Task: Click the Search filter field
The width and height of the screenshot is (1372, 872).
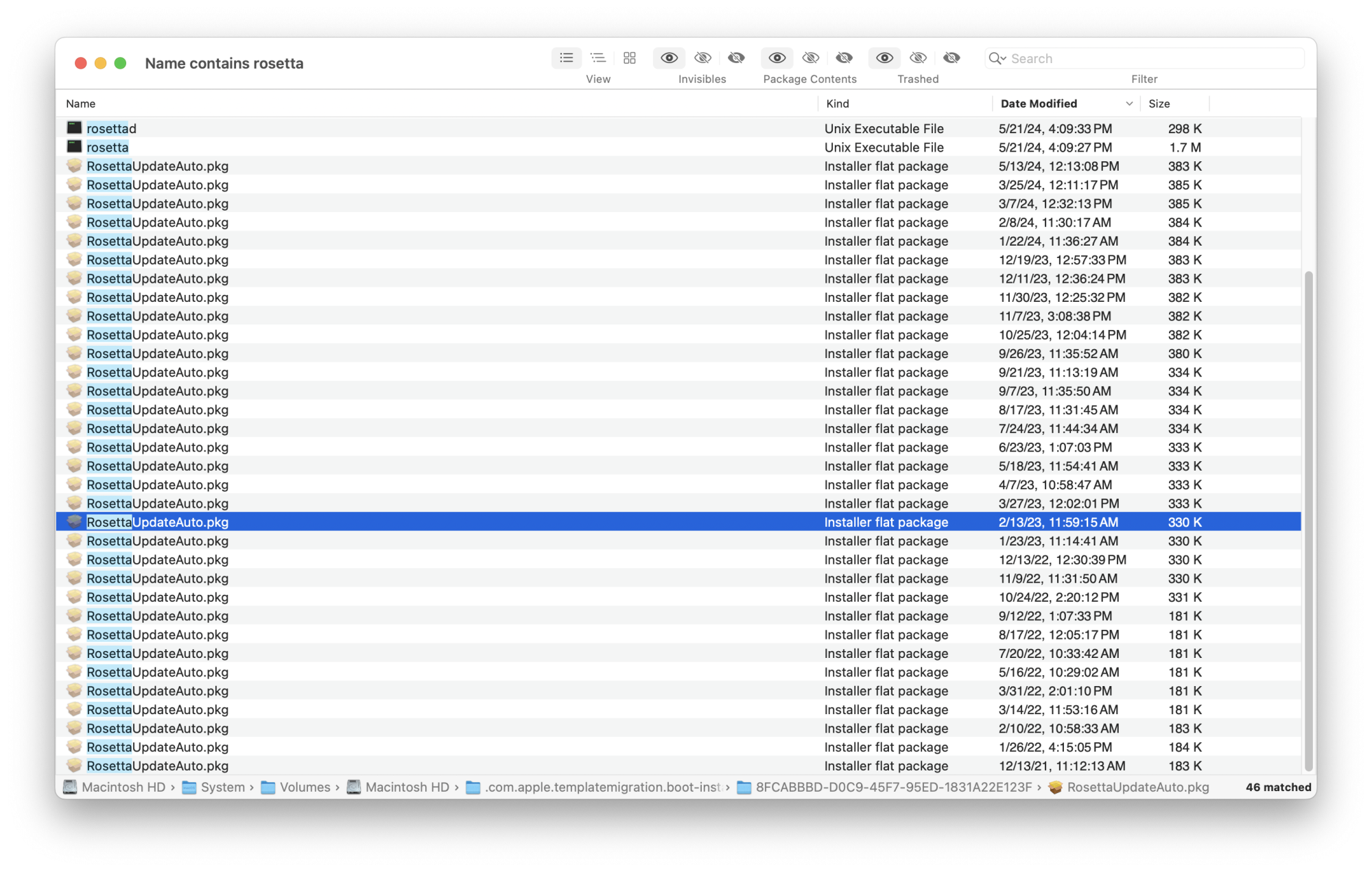Action: point(1152,58)
